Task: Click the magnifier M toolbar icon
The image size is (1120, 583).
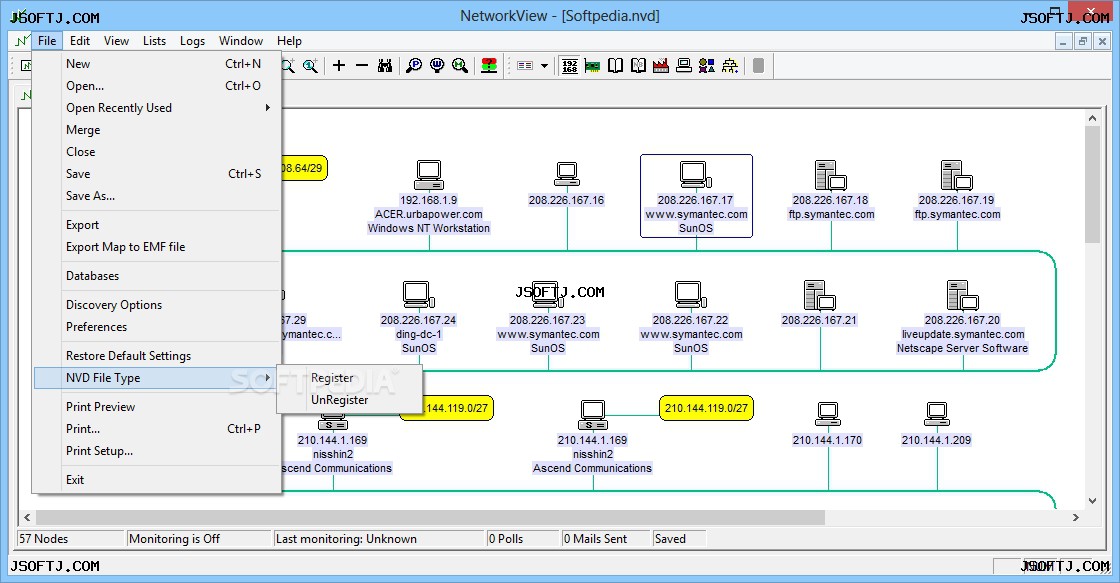Action: click(x=460, y=66)
